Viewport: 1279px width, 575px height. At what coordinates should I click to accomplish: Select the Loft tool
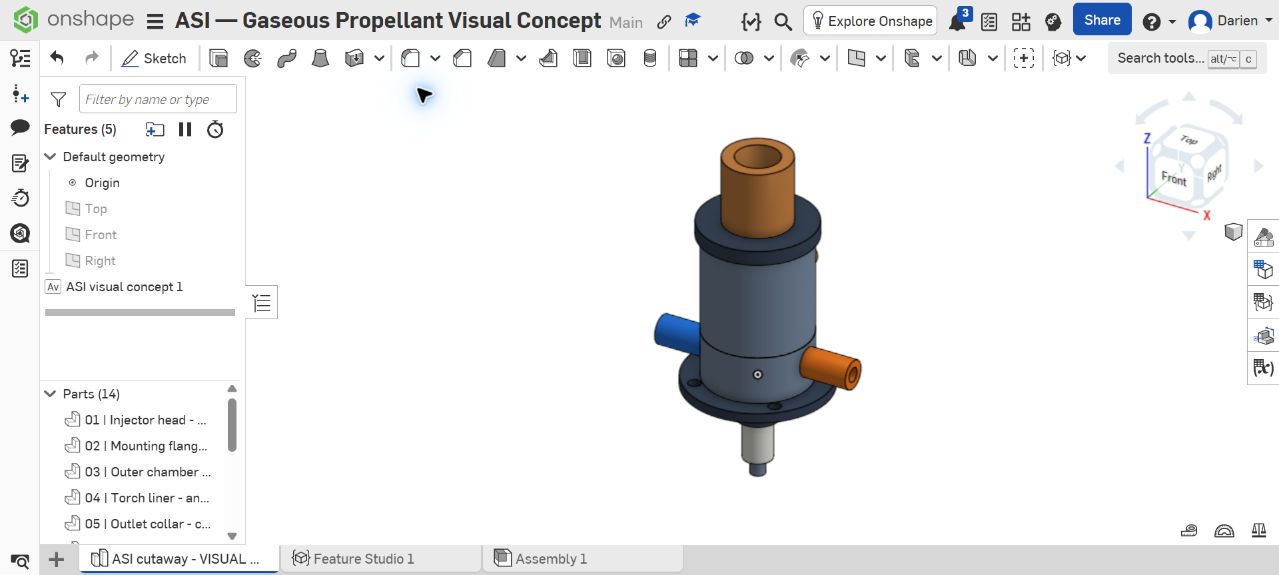(320, 59)
